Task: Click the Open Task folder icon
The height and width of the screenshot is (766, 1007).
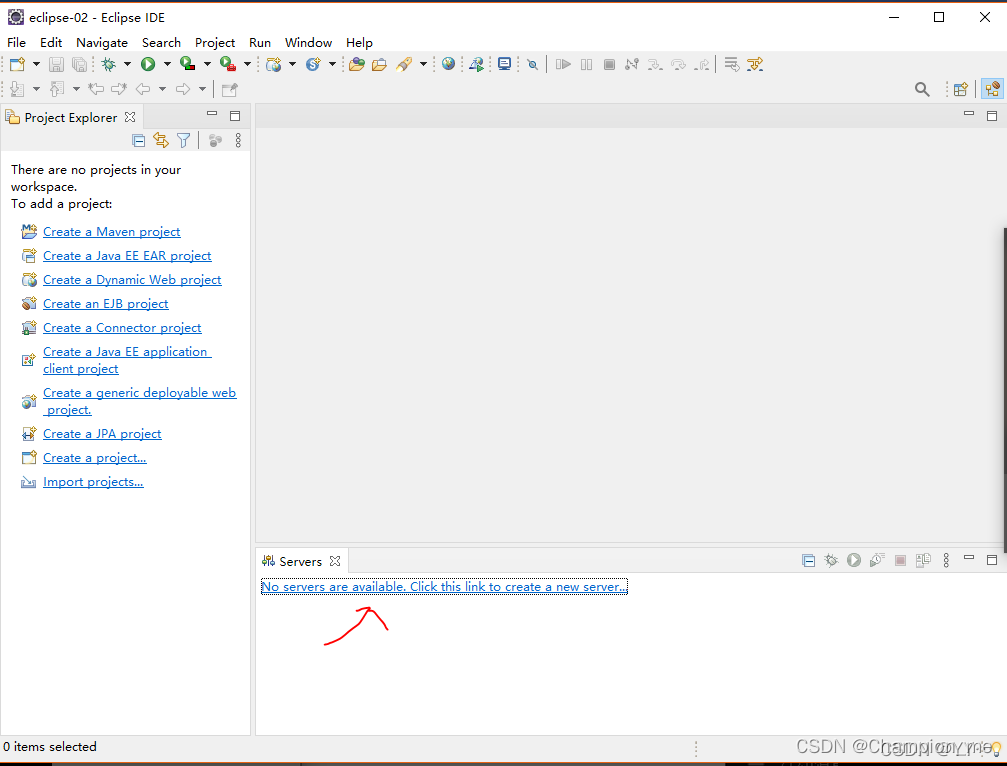Action: (380, 64)
